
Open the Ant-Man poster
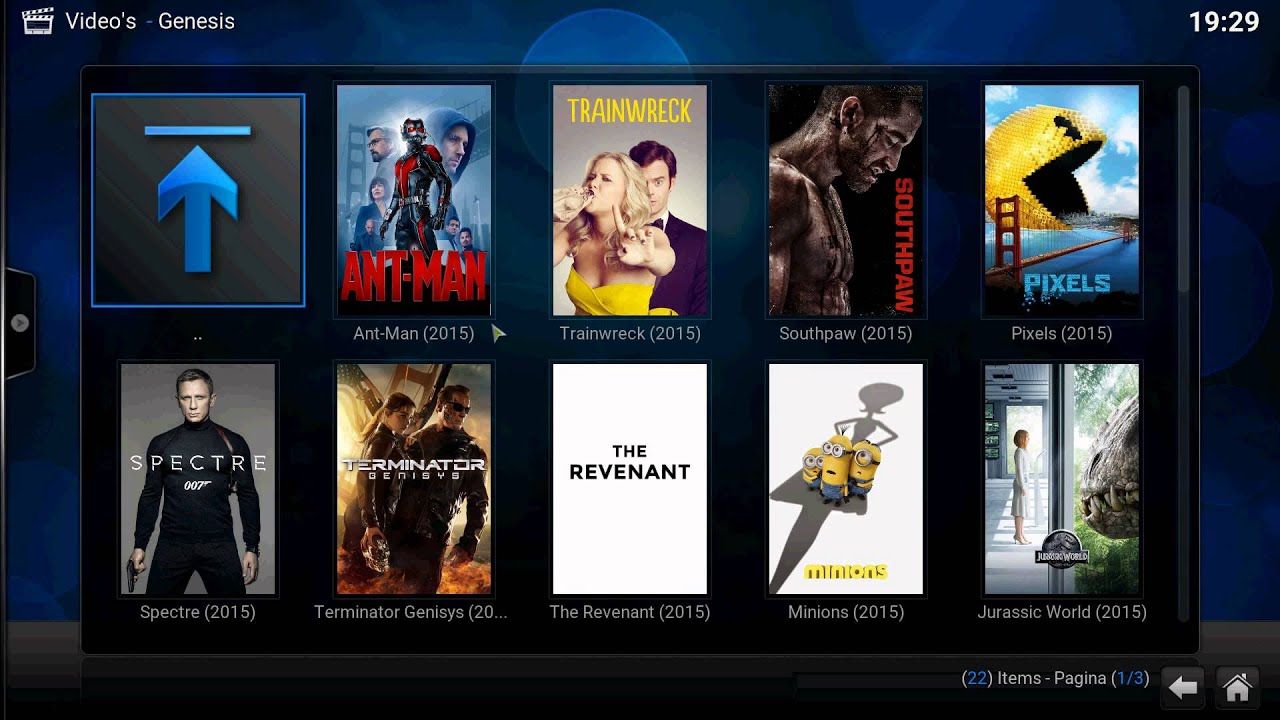pos(414,200)
